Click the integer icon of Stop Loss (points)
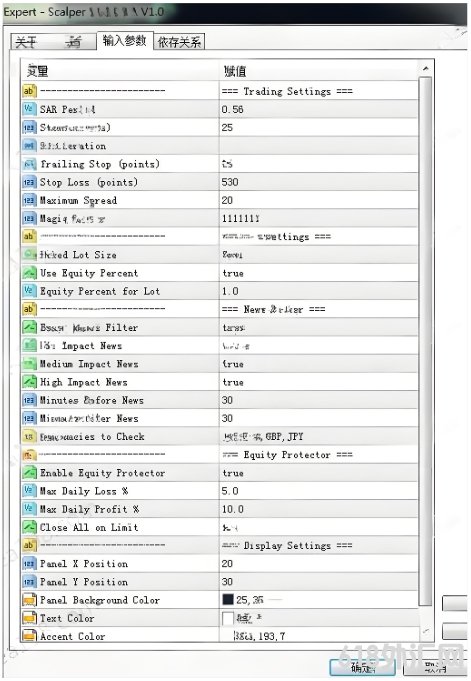This screenshot has height=681, width=471. [x=29, y=182]
